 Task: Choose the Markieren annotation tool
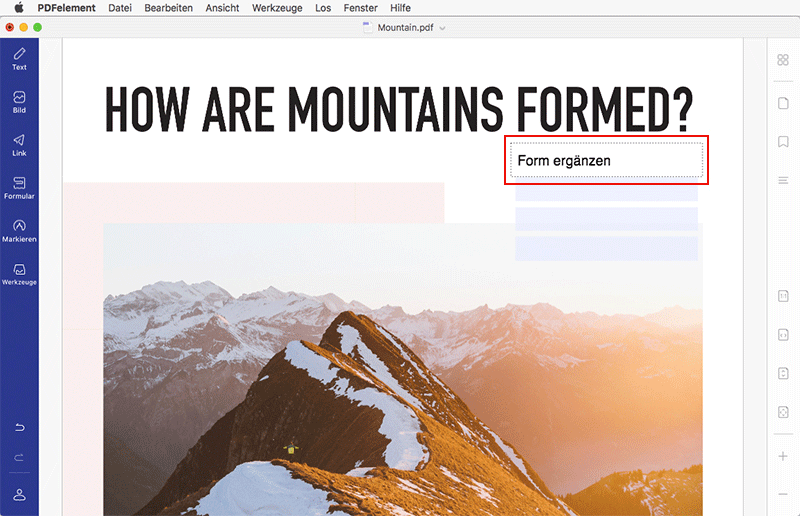19,231
